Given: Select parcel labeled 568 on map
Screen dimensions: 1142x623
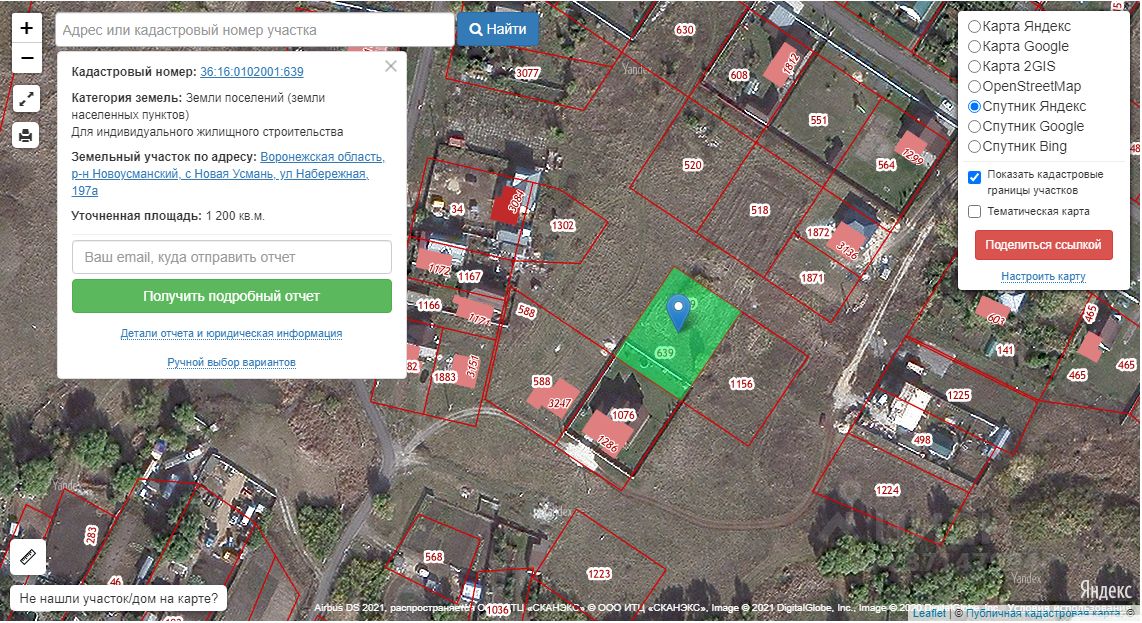Looking at the screenshot, I should [433, 557].
